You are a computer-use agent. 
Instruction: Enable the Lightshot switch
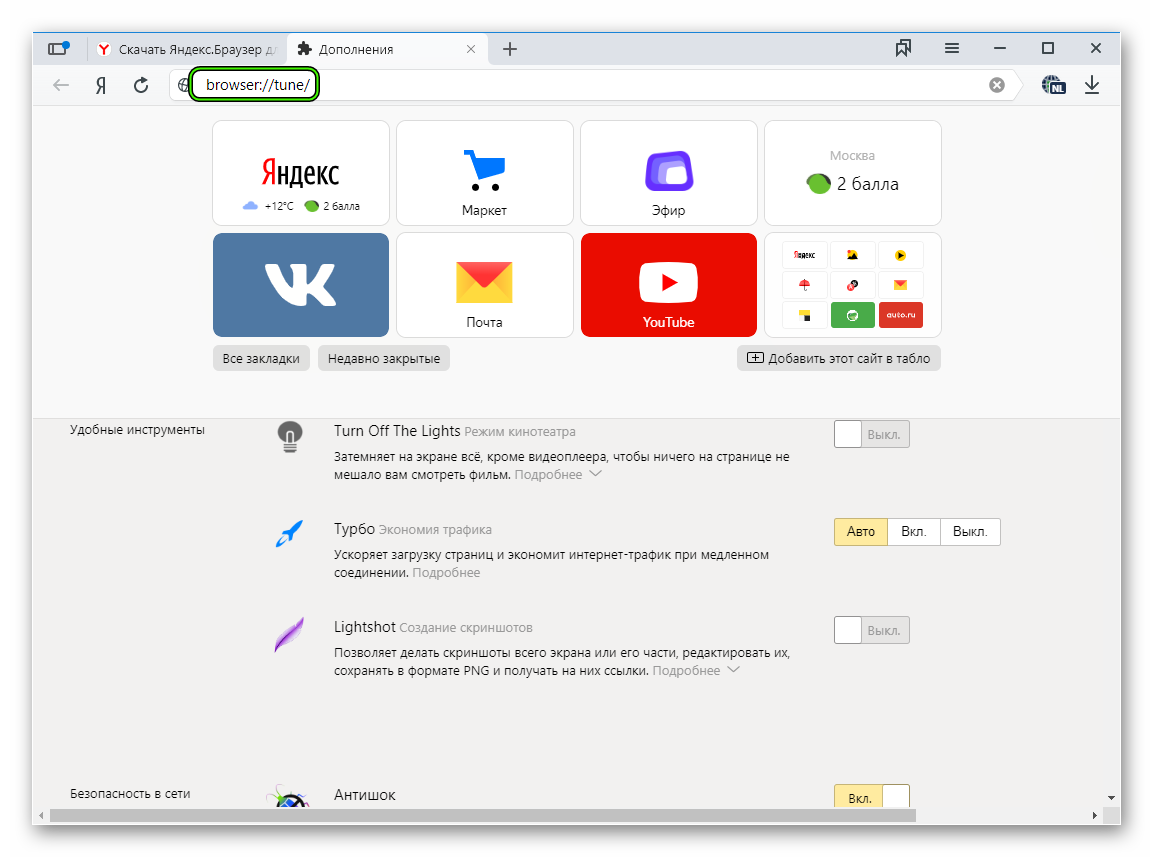(871, 630)
